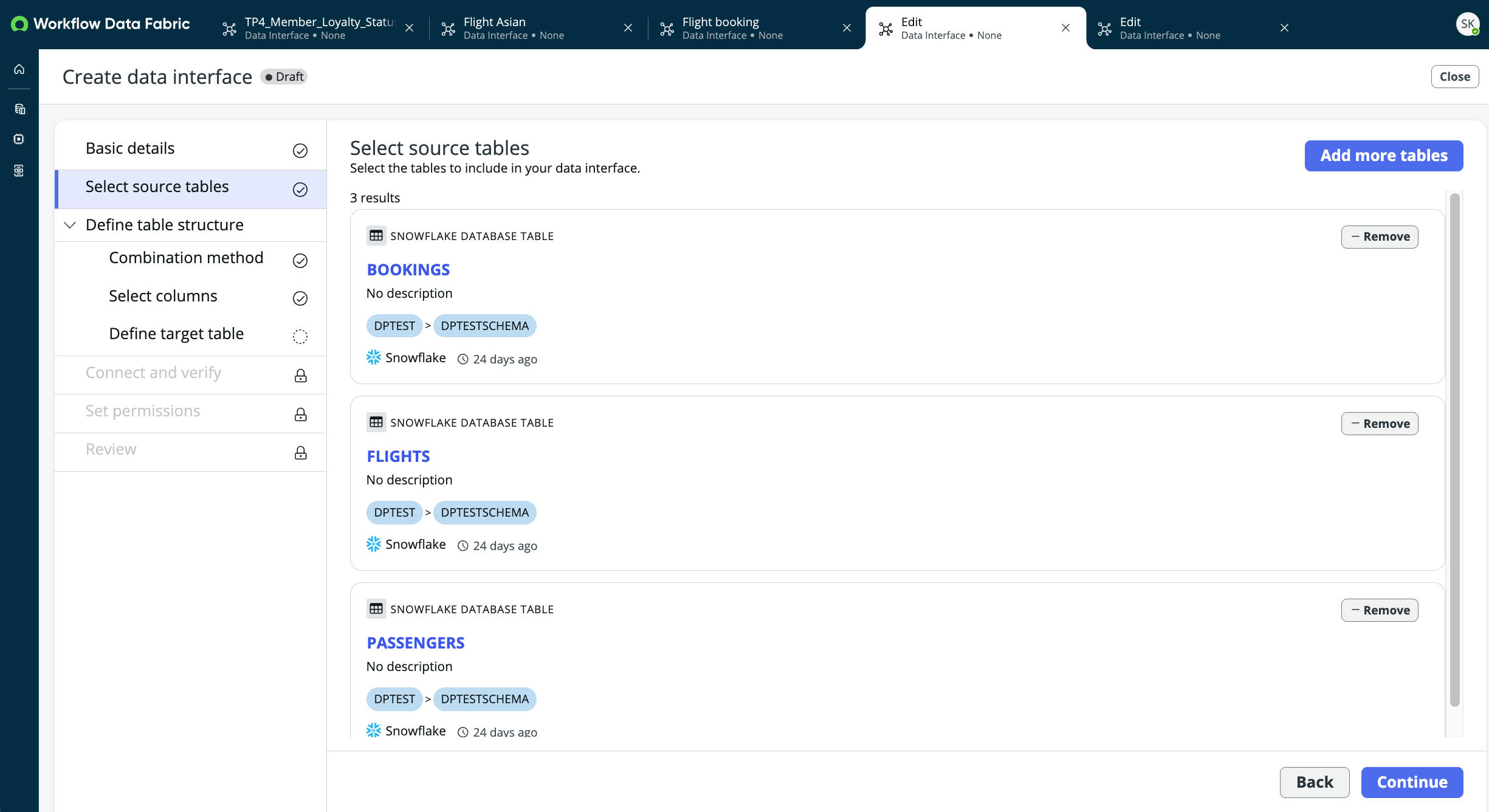Click the checkmark beside Combination method
This screenshot has height=812, width=1489.
coord(300,261)
